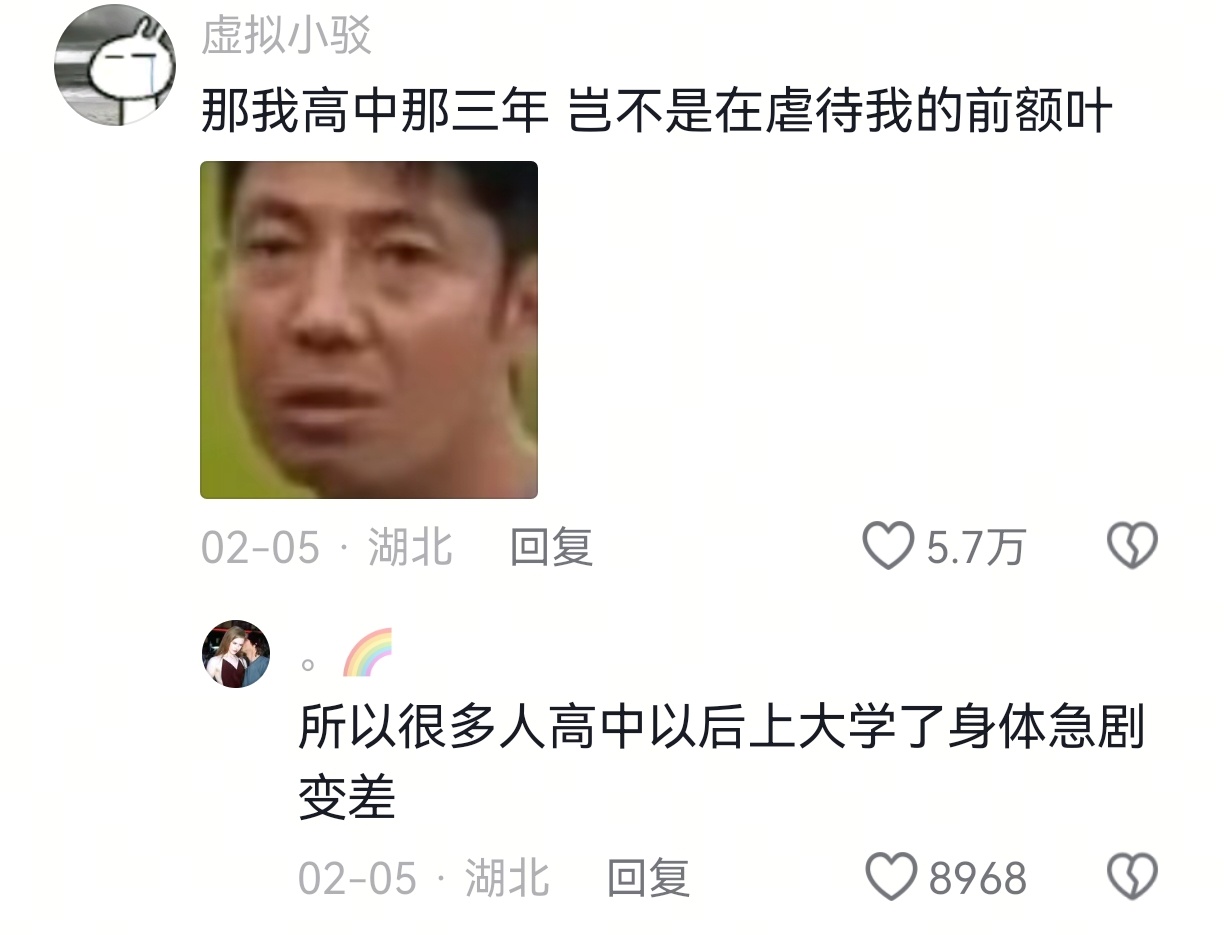Screen dimensions: 1224x935
Task: Tap the 02-05 date under 虚拟小驳's comment
Action: click(260, 548)
